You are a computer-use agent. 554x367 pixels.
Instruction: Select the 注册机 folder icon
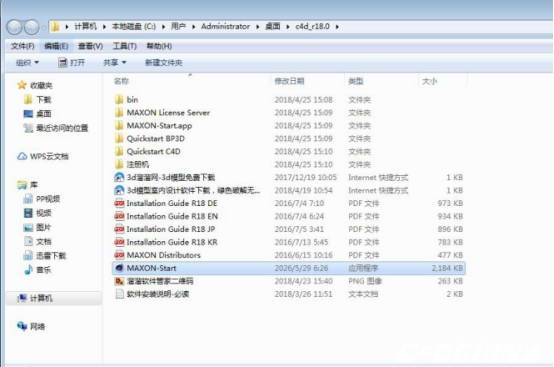[x=119, y=164]
